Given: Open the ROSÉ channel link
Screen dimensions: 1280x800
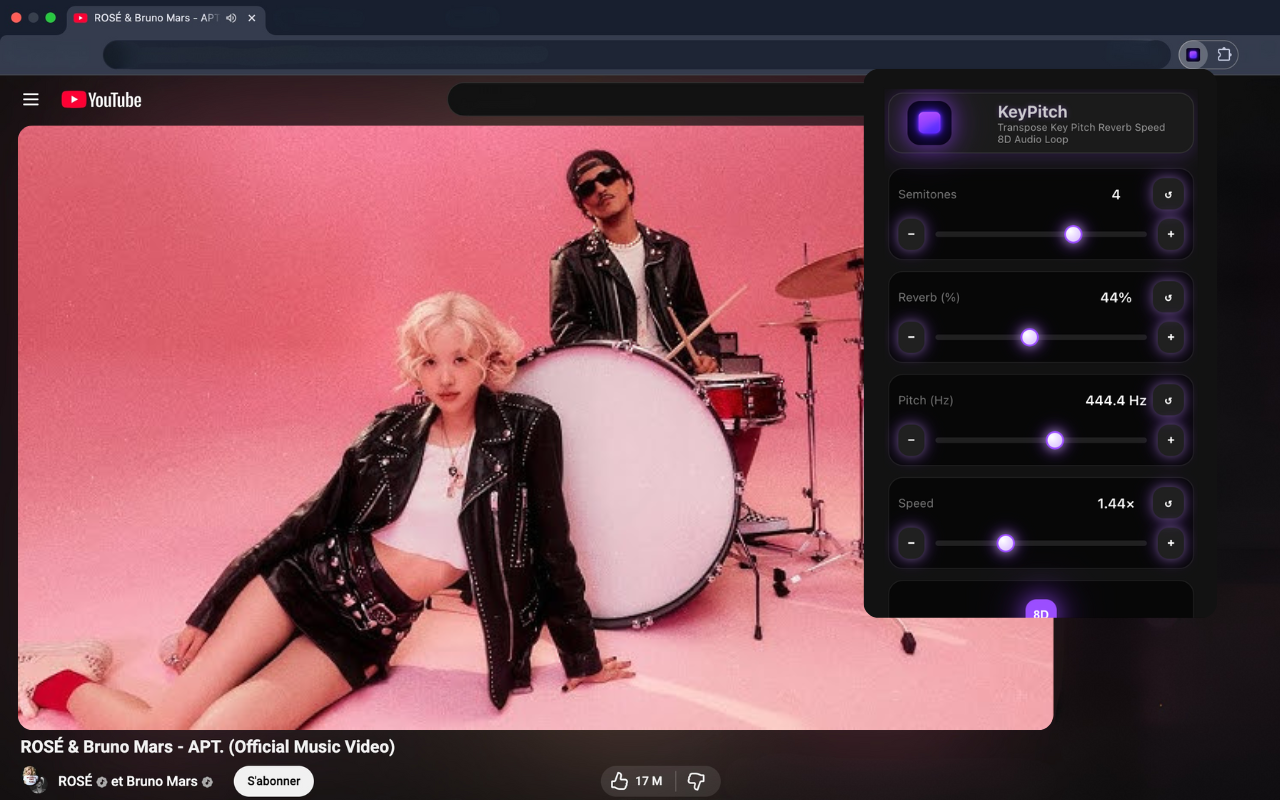Looking at the screenshot, I should 75,781.
